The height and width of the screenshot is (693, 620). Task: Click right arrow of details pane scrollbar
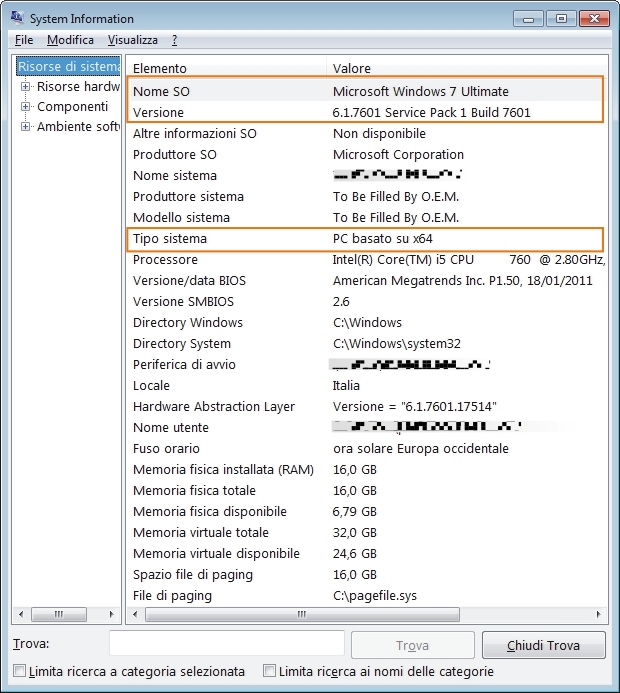(x=598, y=614)
